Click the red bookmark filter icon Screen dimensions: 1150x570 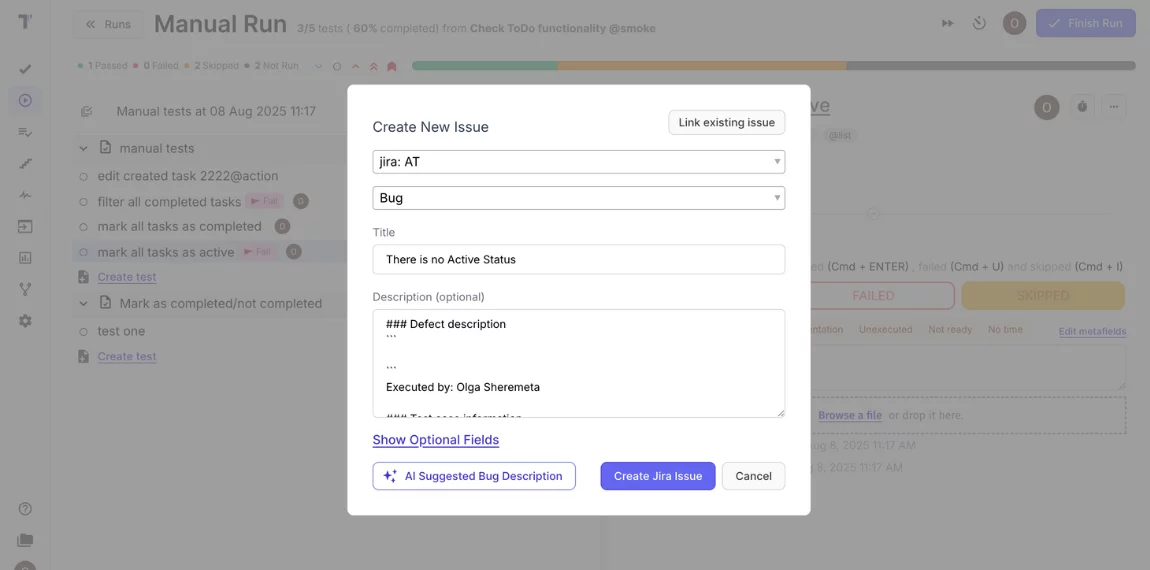coord(392,66)
